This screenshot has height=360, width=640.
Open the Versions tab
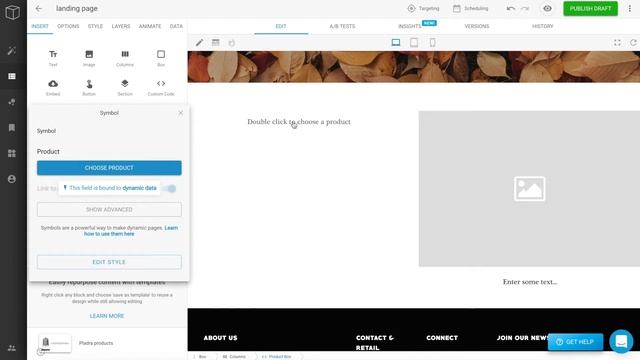tap(477, 26)
